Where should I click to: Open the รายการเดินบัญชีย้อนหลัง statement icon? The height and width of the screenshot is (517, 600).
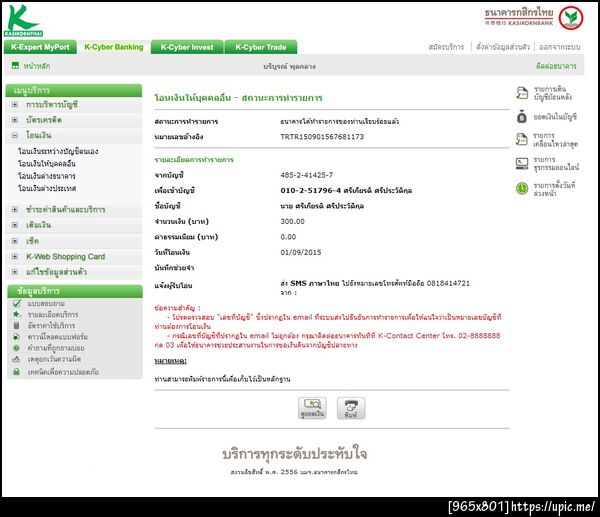[522, 93]
